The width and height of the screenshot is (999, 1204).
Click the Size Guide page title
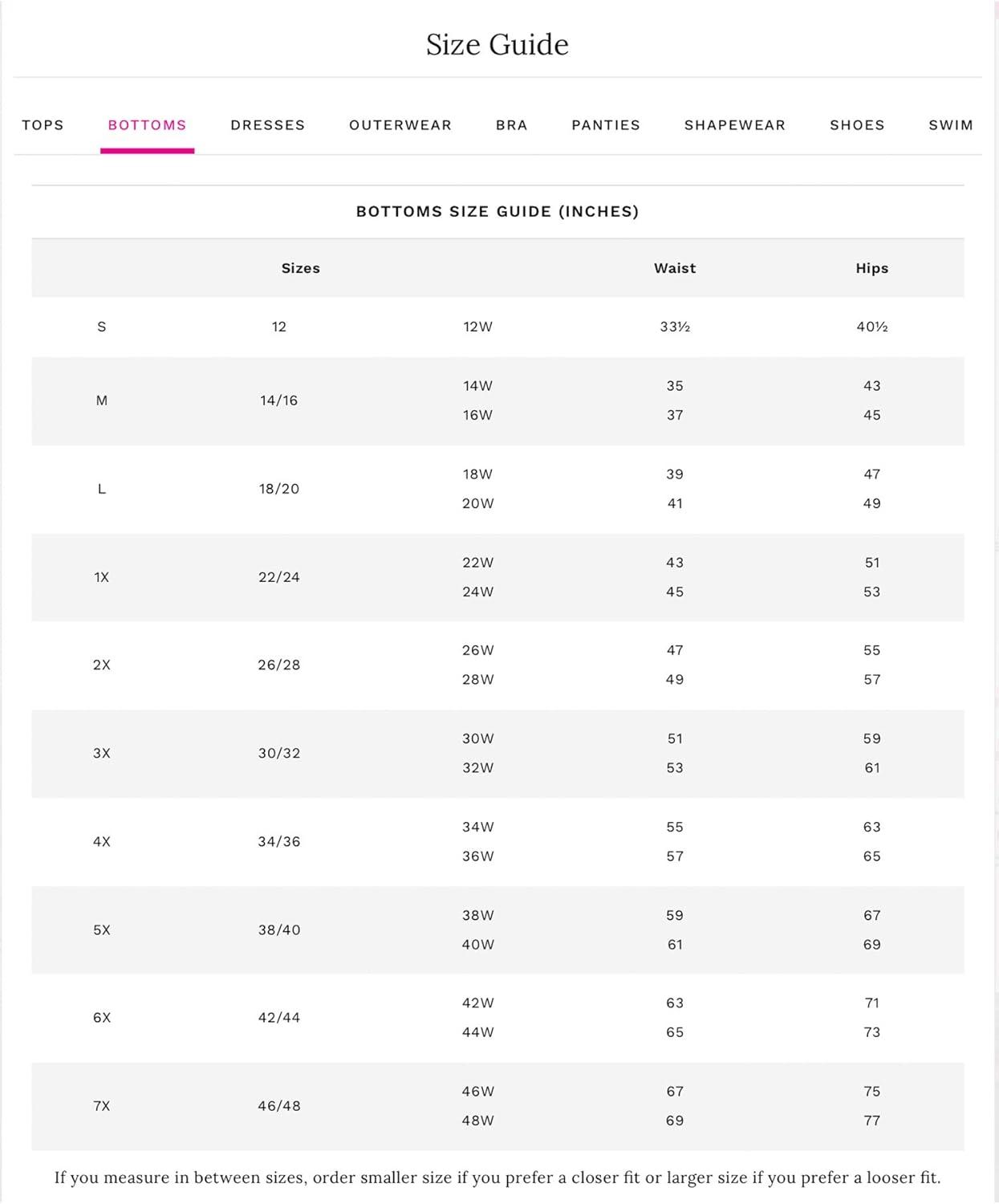point(497,45)
